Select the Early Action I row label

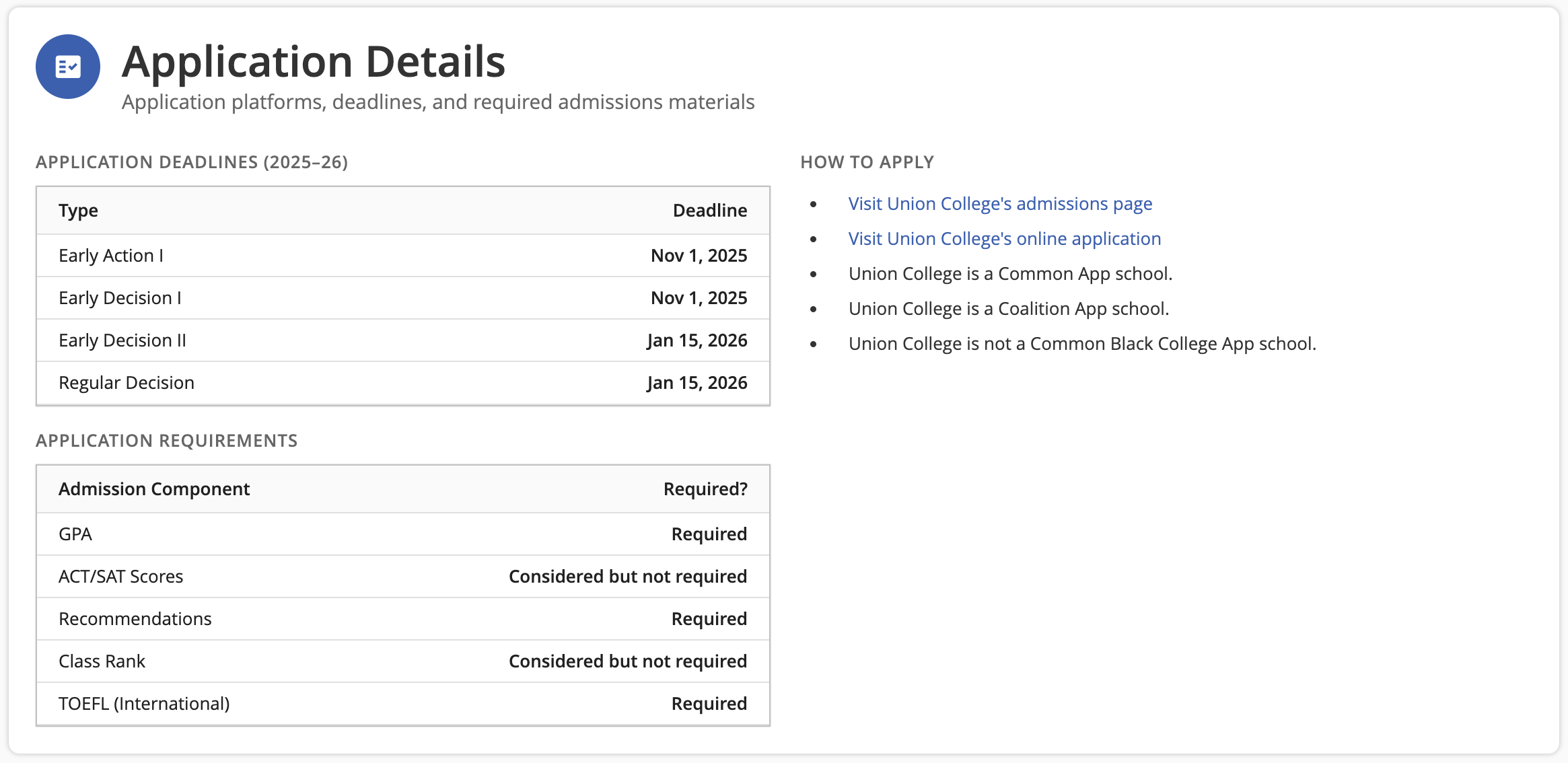point(111,256)
